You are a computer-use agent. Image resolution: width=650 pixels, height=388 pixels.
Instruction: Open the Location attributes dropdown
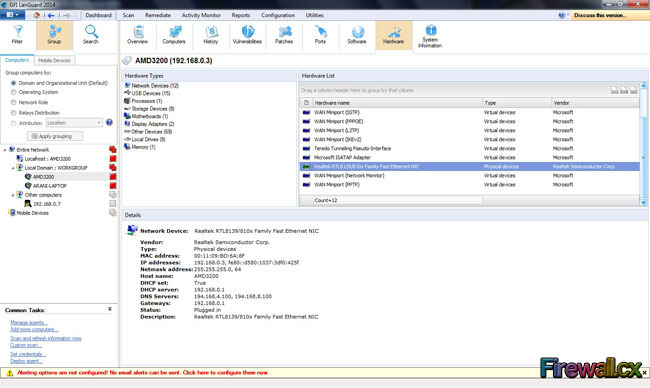tap(74, 123)
